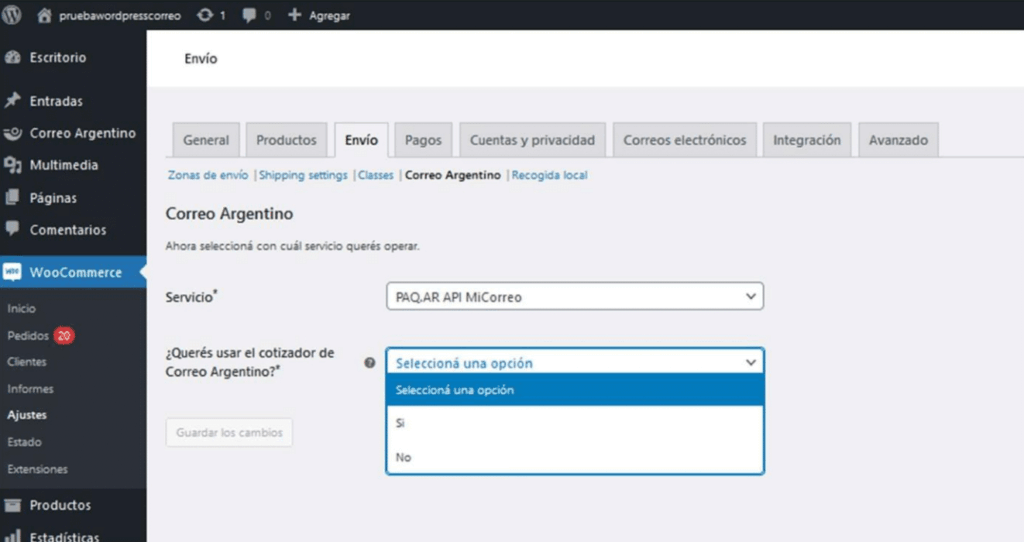Click the WooCommerce logo icon
The height and width of the screenshot is (542, 1024).
[x=12, y=272]
